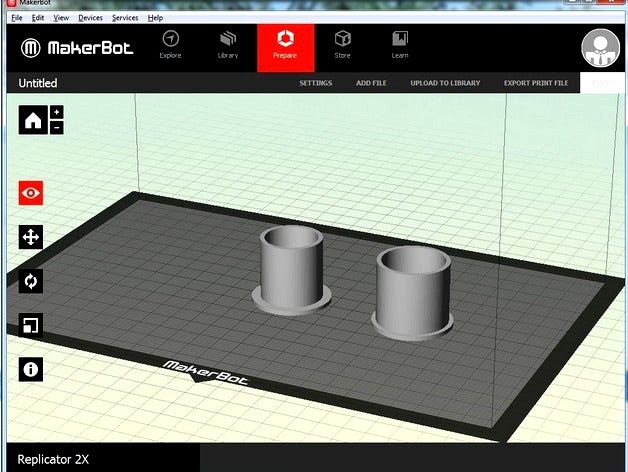
Task: Select the Move tool arrows icon
Action: pos(31,237)
